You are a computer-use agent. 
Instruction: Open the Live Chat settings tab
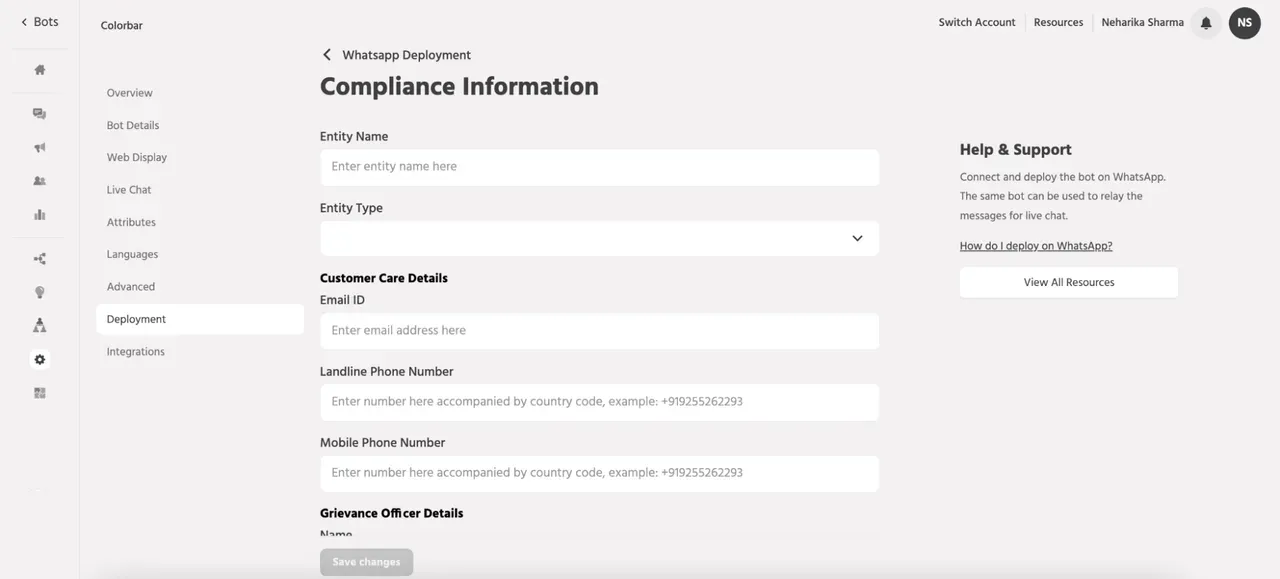point(129,190)
